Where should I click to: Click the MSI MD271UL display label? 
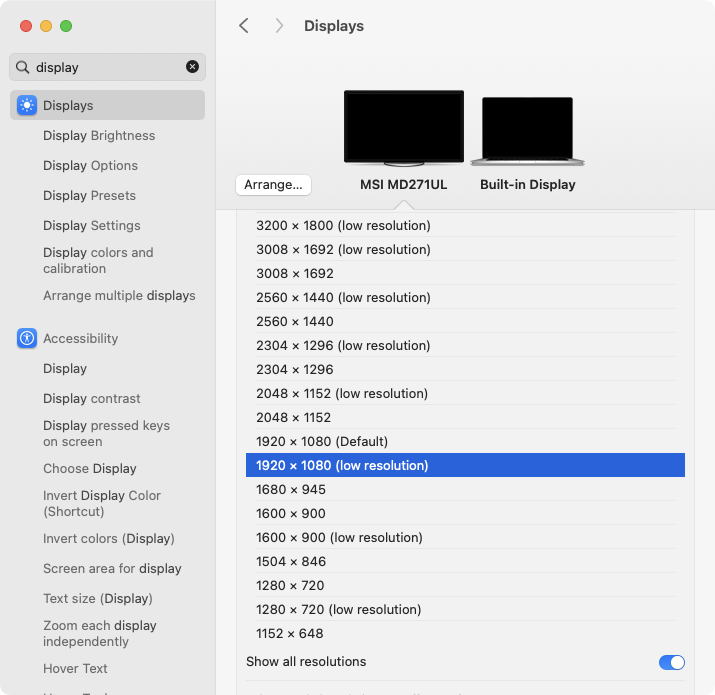pyautogui.click(x=404, y=185)
